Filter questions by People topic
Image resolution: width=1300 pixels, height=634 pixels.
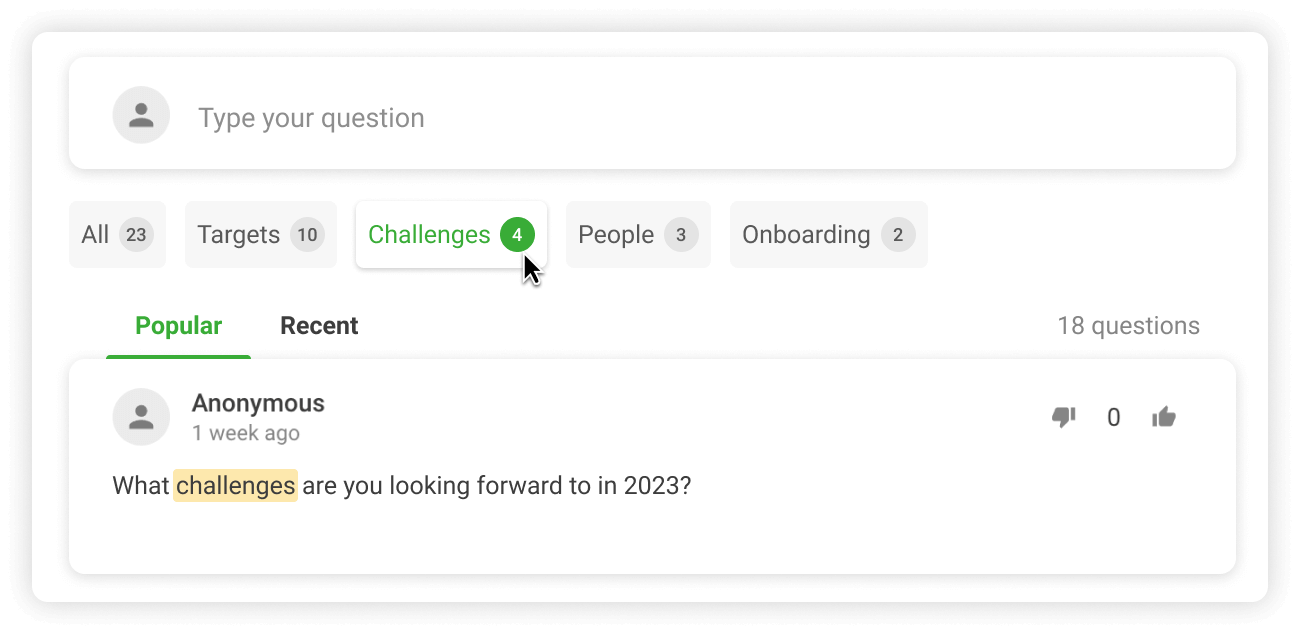tap(616, 235)
